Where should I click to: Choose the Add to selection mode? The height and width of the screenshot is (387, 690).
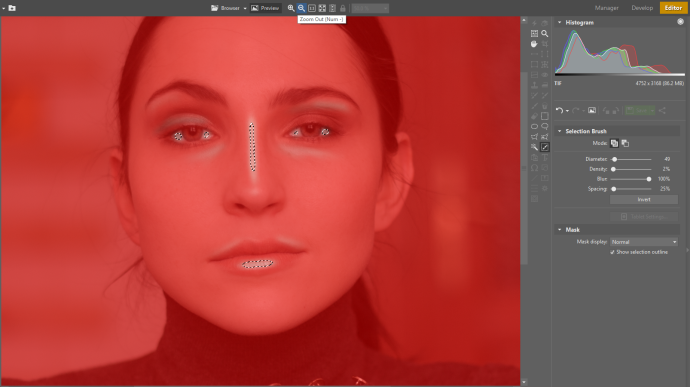614,143
